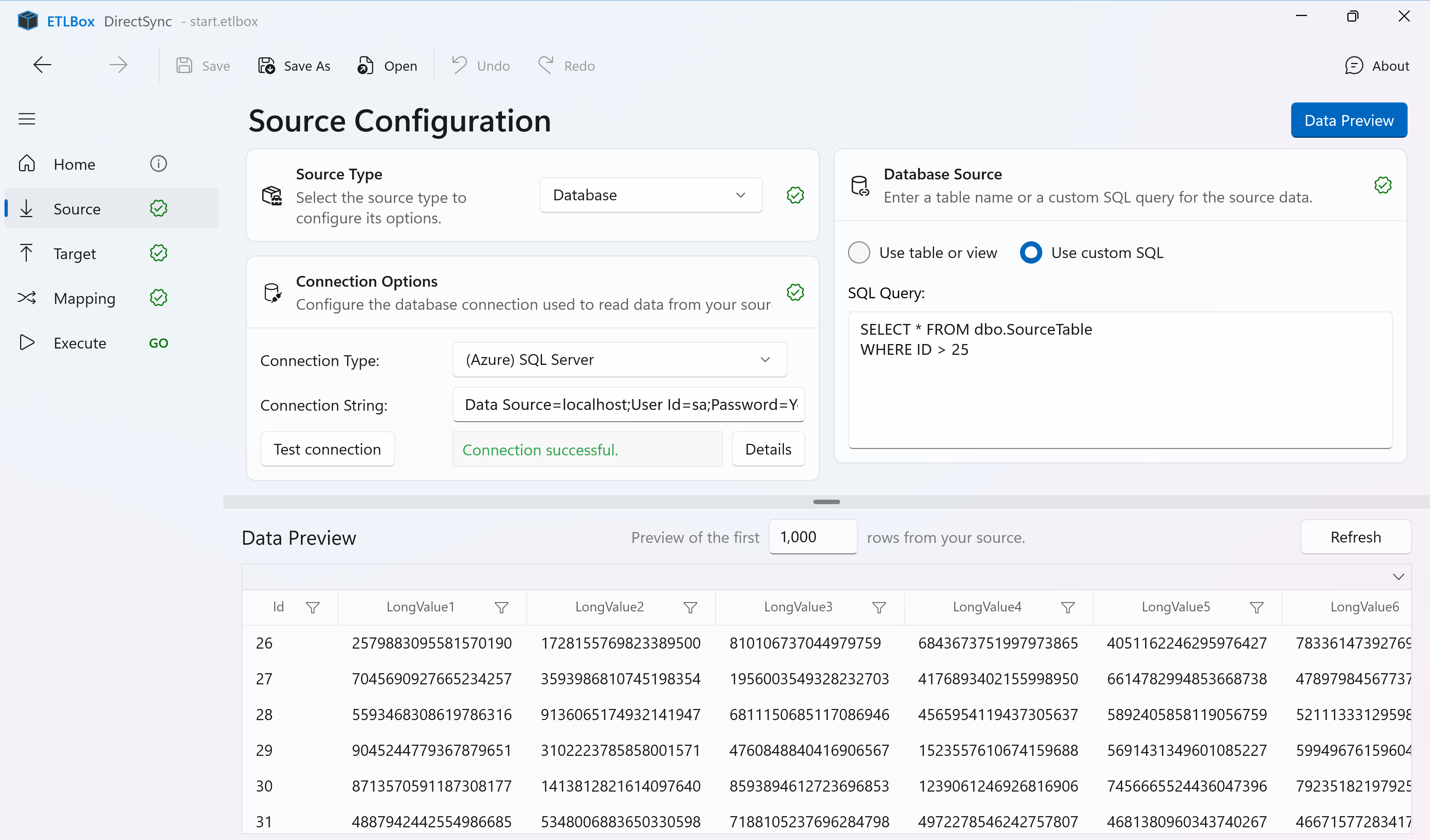Click the Redo icon
Screen dimensions: 1430x840
tap(545, 65)
